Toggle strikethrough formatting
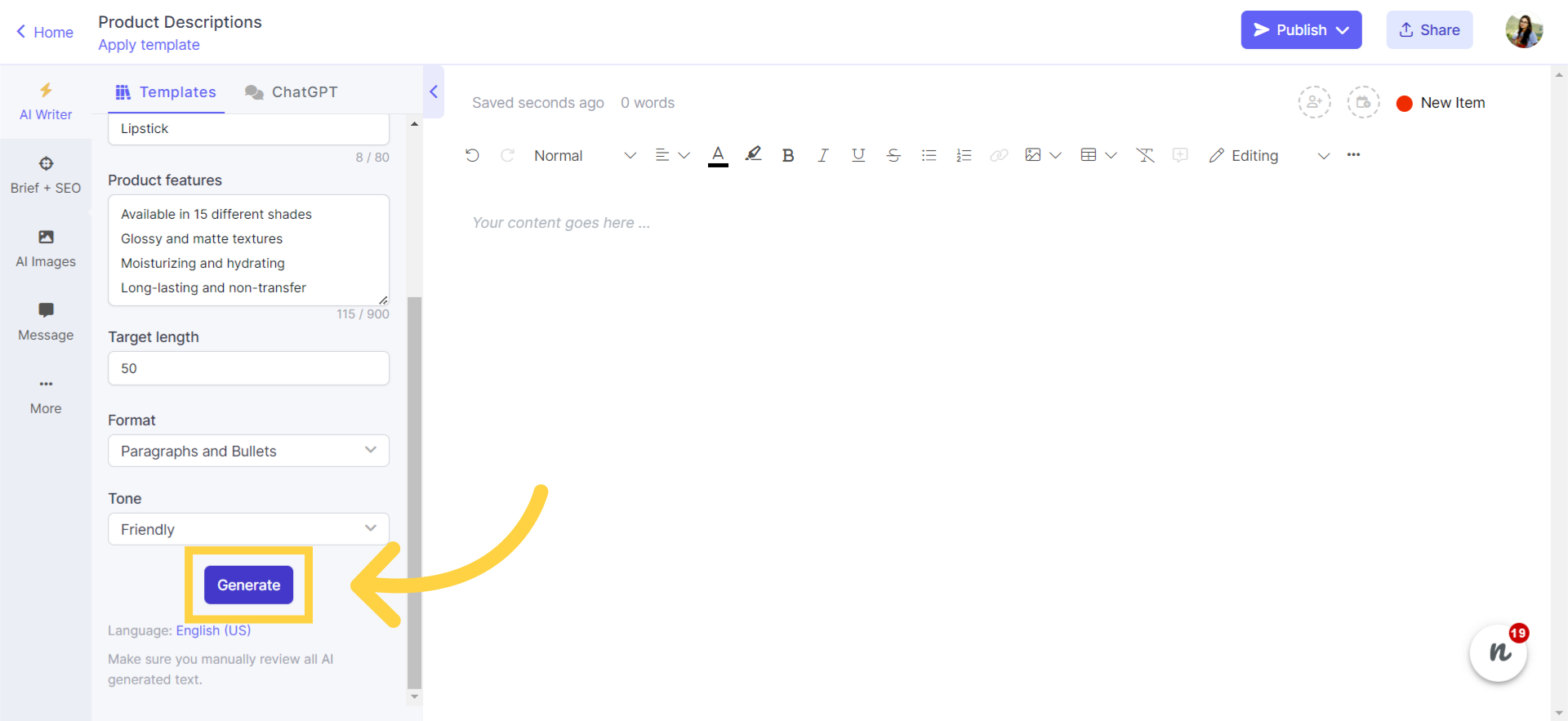1568x721 pixels. coord(893,155)
